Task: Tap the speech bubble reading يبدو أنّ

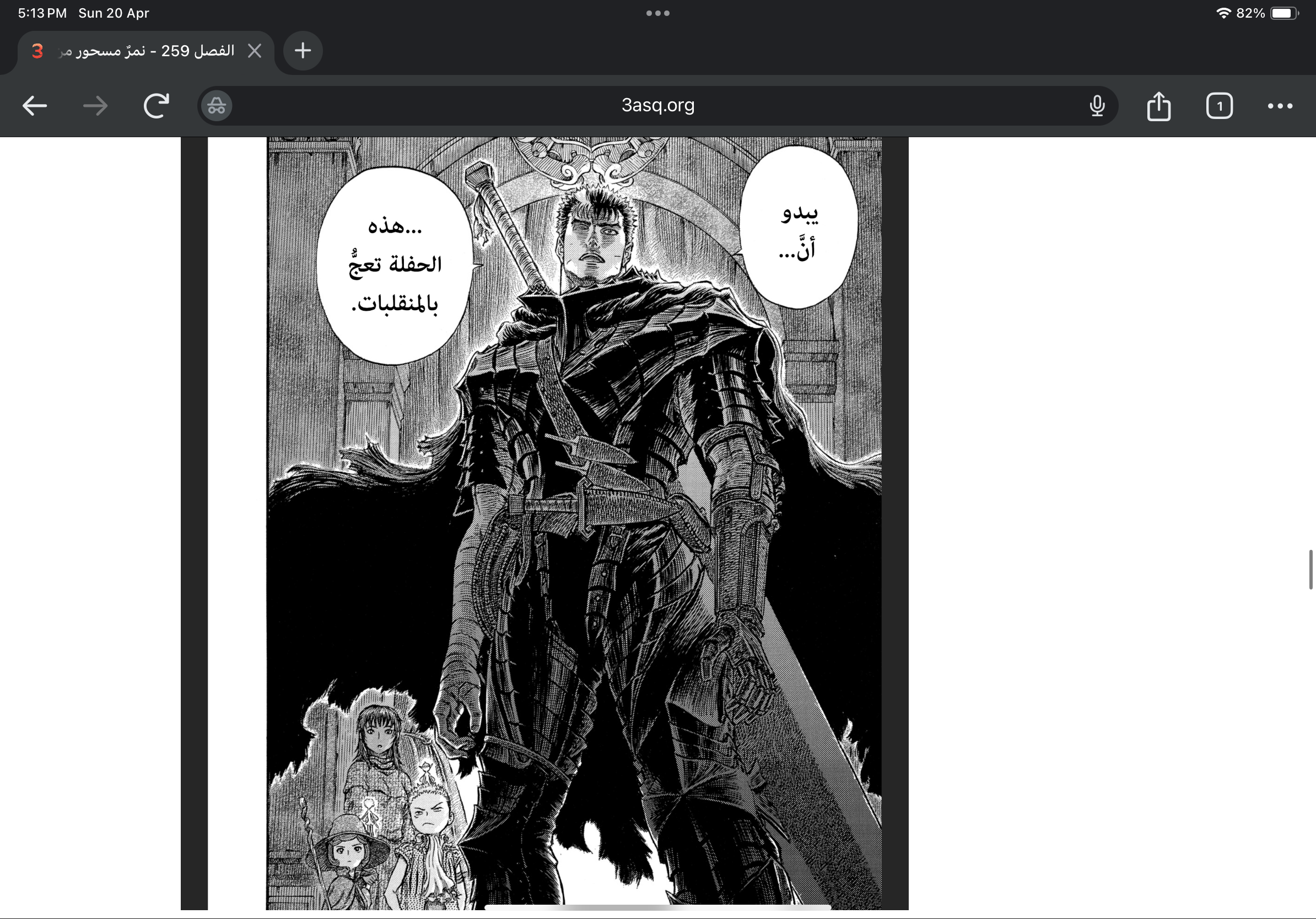Action: [x=799, y=228]
